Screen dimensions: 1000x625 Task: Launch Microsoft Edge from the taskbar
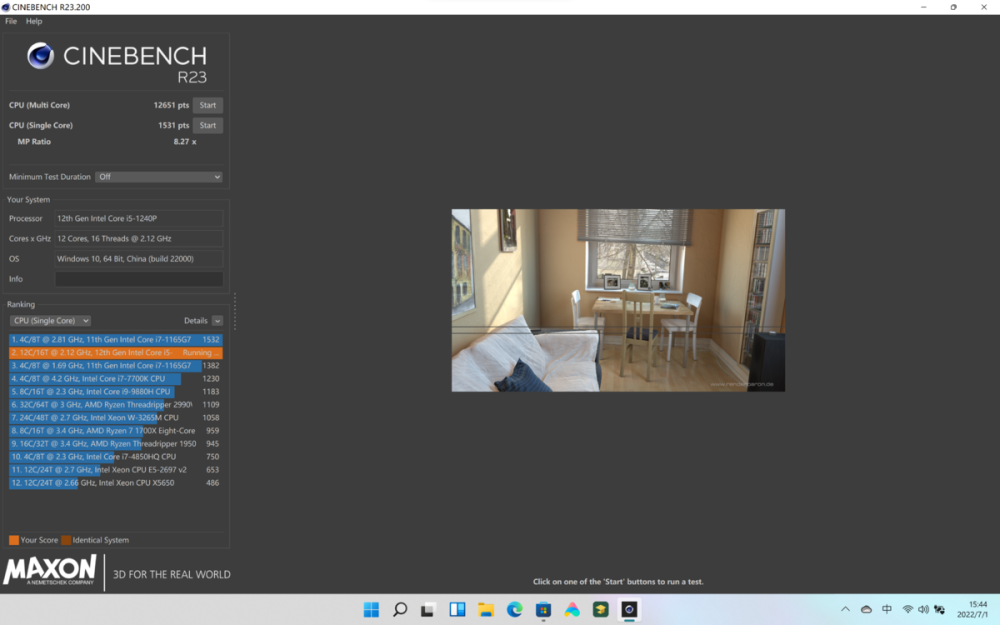(x=515, y=610)
